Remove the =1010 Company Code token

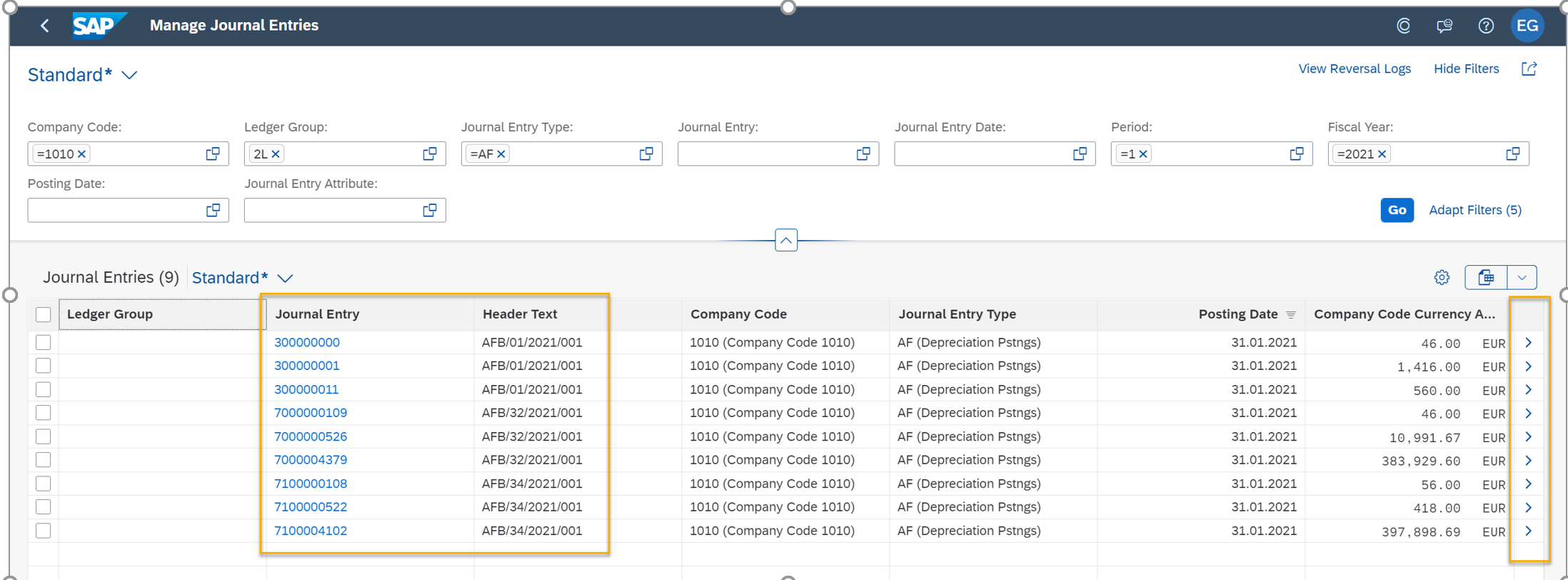tap(82, 154)
